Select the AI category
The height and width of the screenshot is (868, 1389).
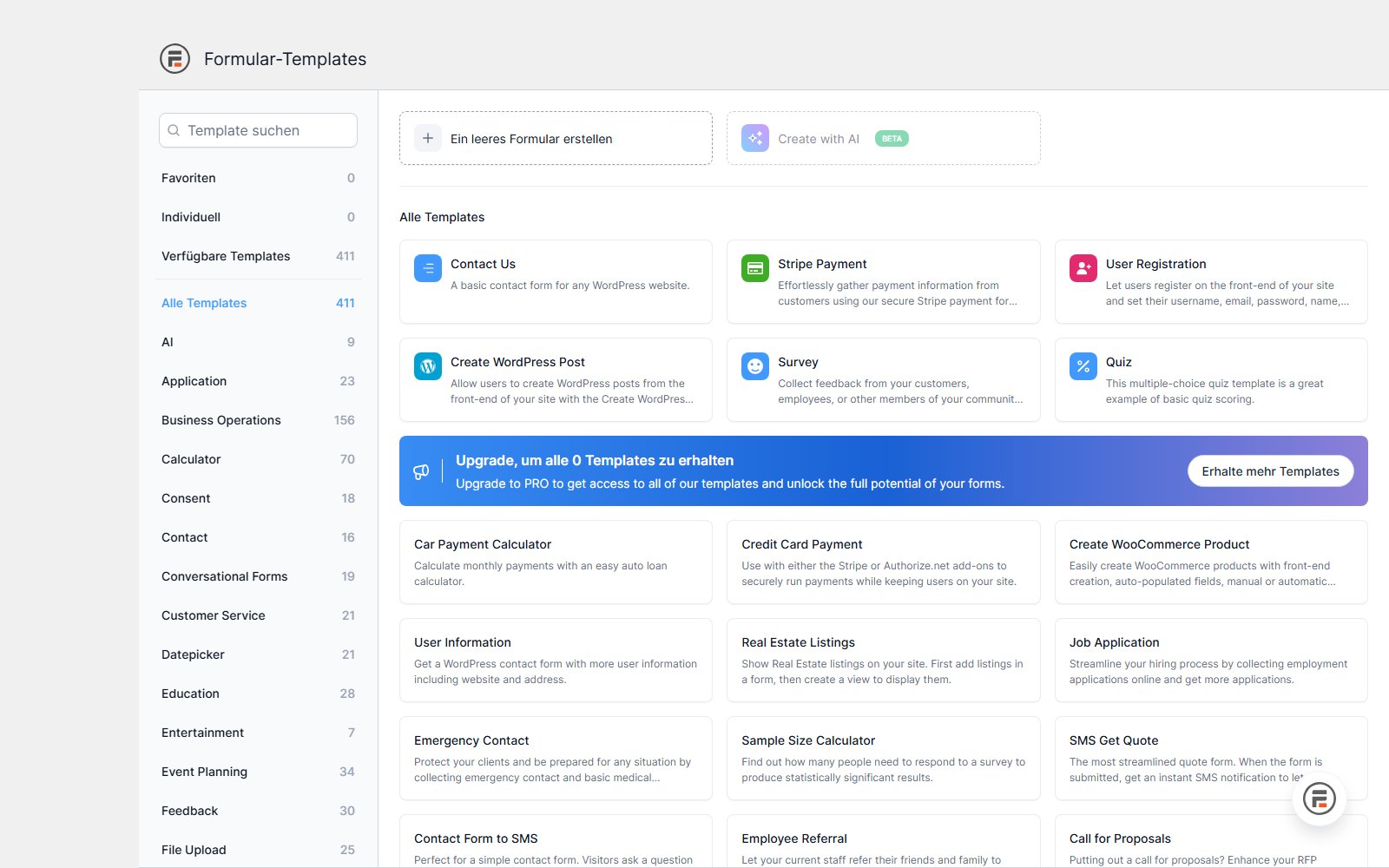tap(258, 342)
